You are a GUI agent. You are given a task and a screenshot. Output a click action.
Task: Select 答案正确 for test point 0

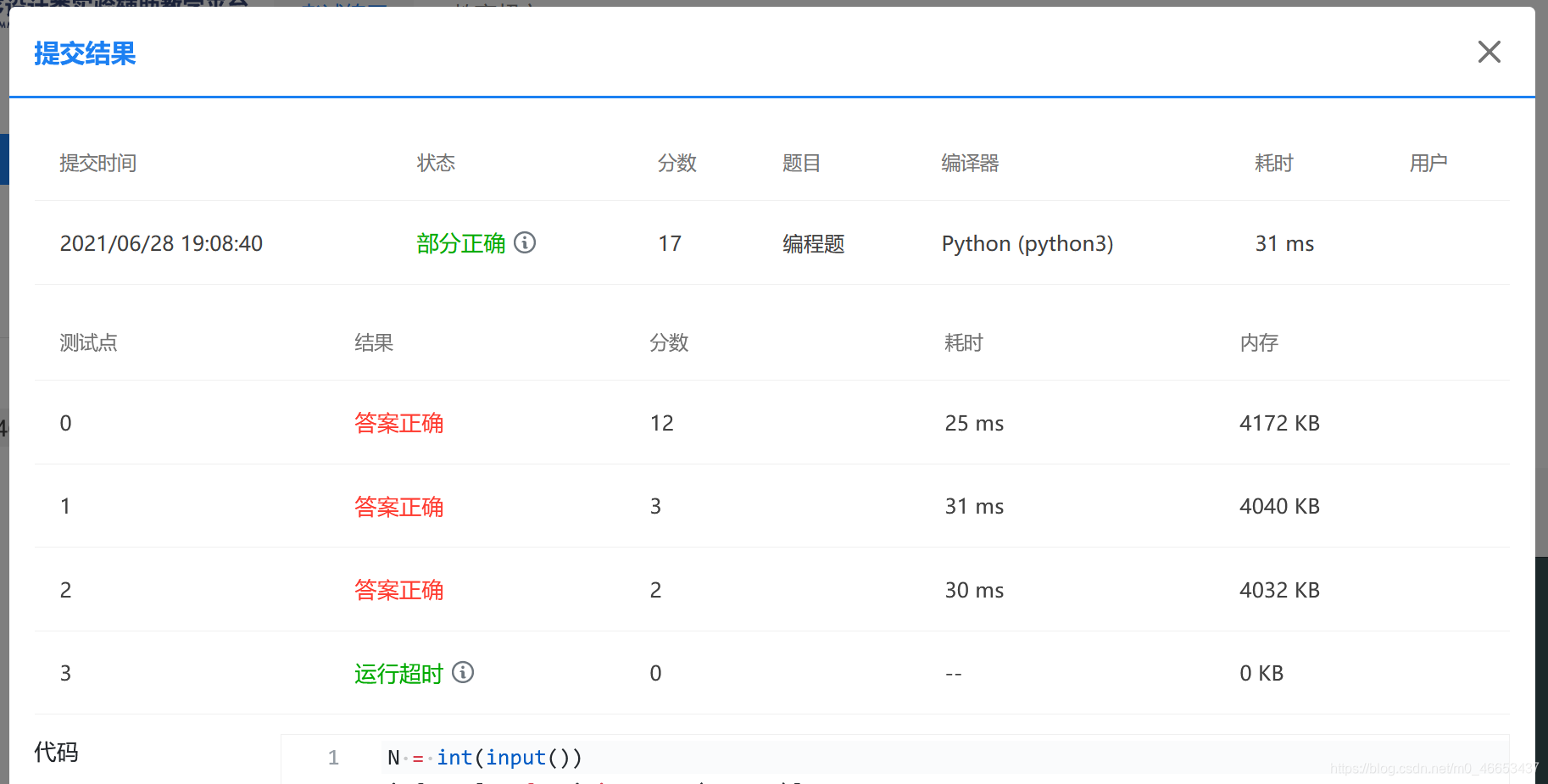(x=398, y=423)
